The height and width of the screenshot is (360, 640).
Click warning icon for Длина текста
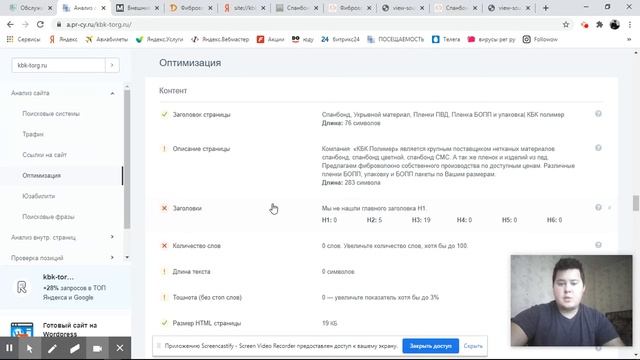(164, 271)
